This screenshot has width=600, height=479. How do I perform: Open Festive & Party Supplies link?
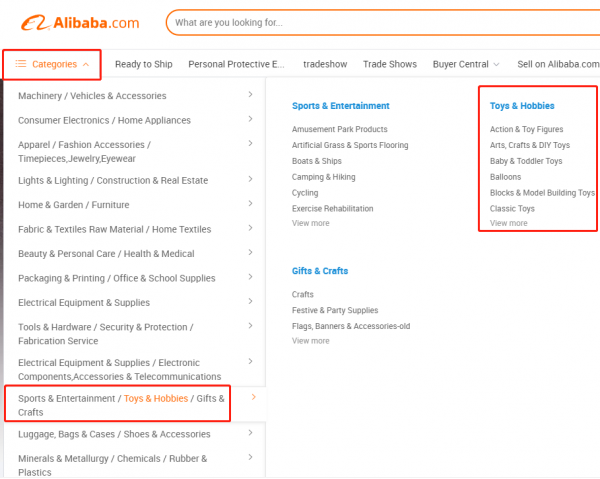tap(335, 310)
